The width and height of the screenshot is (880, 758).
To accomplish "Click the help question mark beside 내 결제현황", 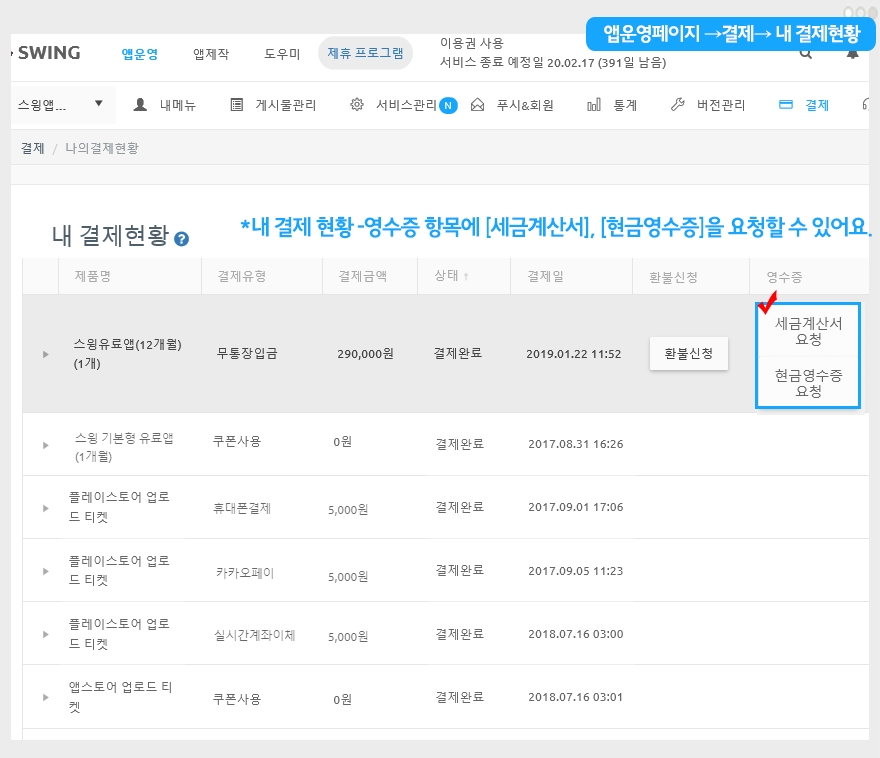I will [x=181, y=239].
